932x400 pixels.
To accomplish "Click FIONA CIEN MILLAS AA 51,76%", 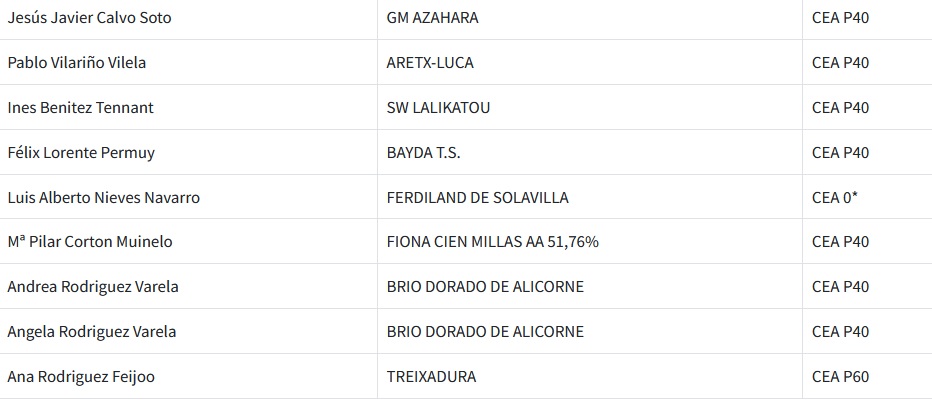I will pos(492,242).
